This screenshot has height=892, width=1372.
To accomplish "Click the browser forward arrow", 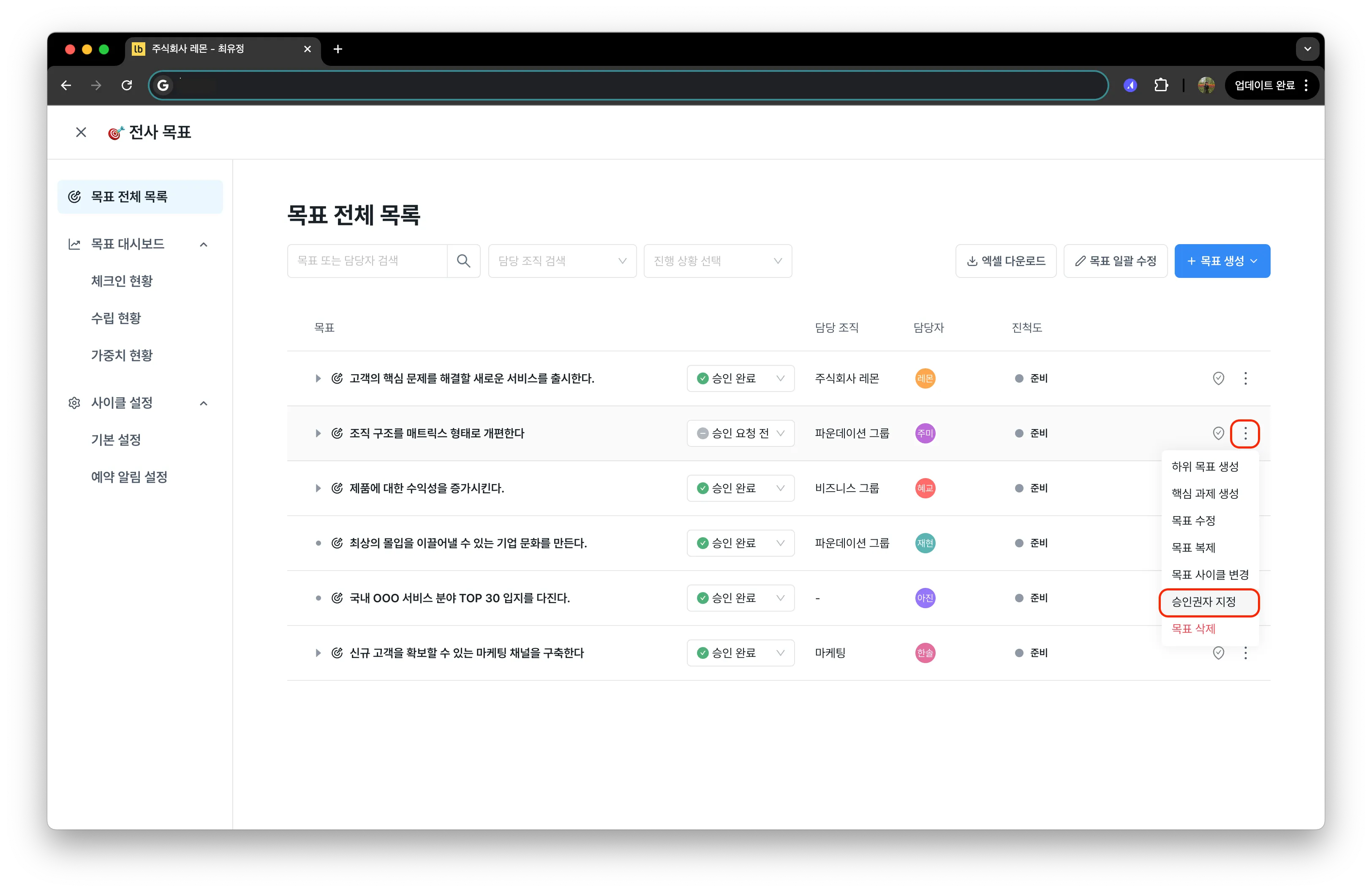I will (96, 85).
